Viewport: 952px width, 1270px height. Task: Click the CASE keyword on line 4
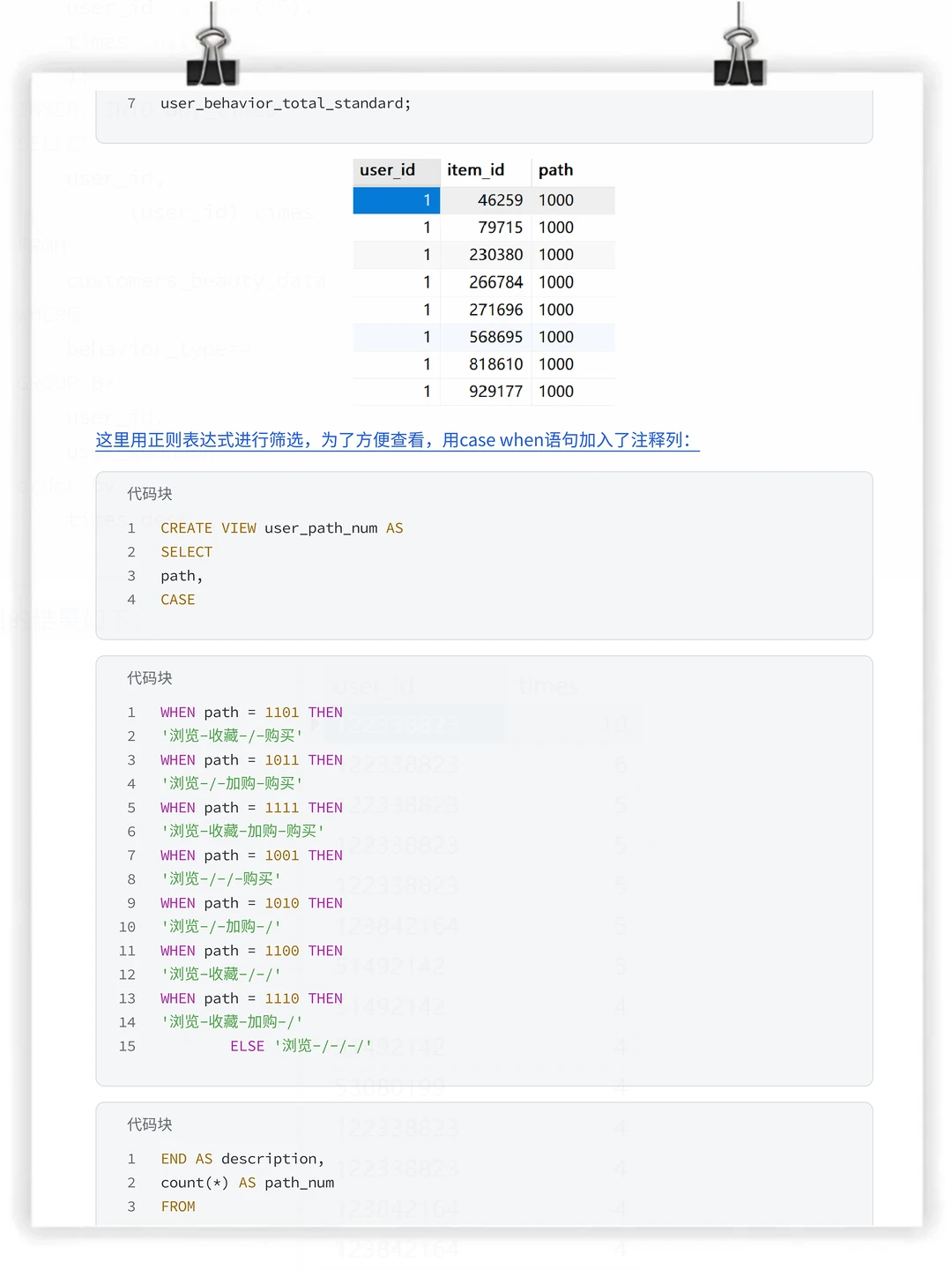[x=177, y=600]
